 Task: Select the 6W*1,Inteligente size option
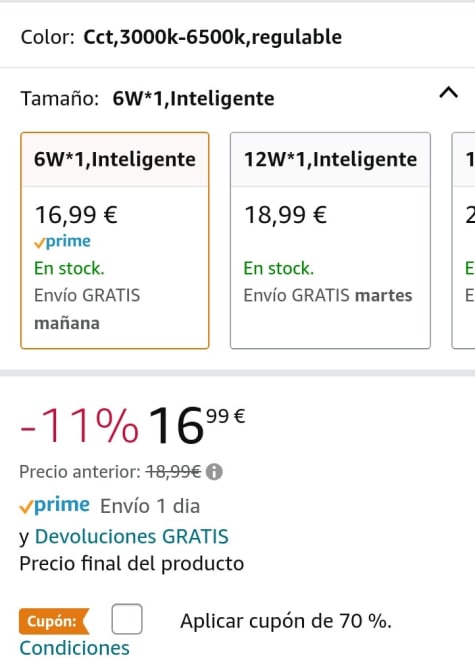tap(115, 240)
